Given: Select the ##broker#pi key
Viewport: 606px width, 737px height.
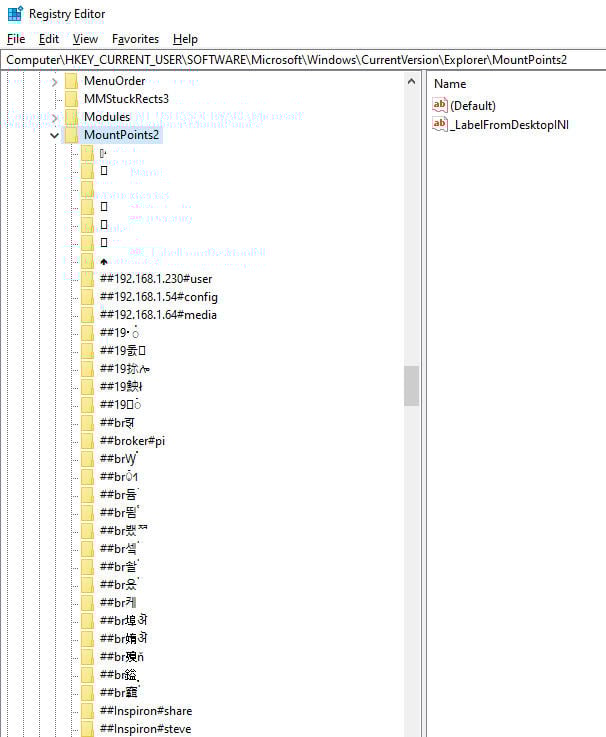Looking at the screenshot, I should point(133,441).
